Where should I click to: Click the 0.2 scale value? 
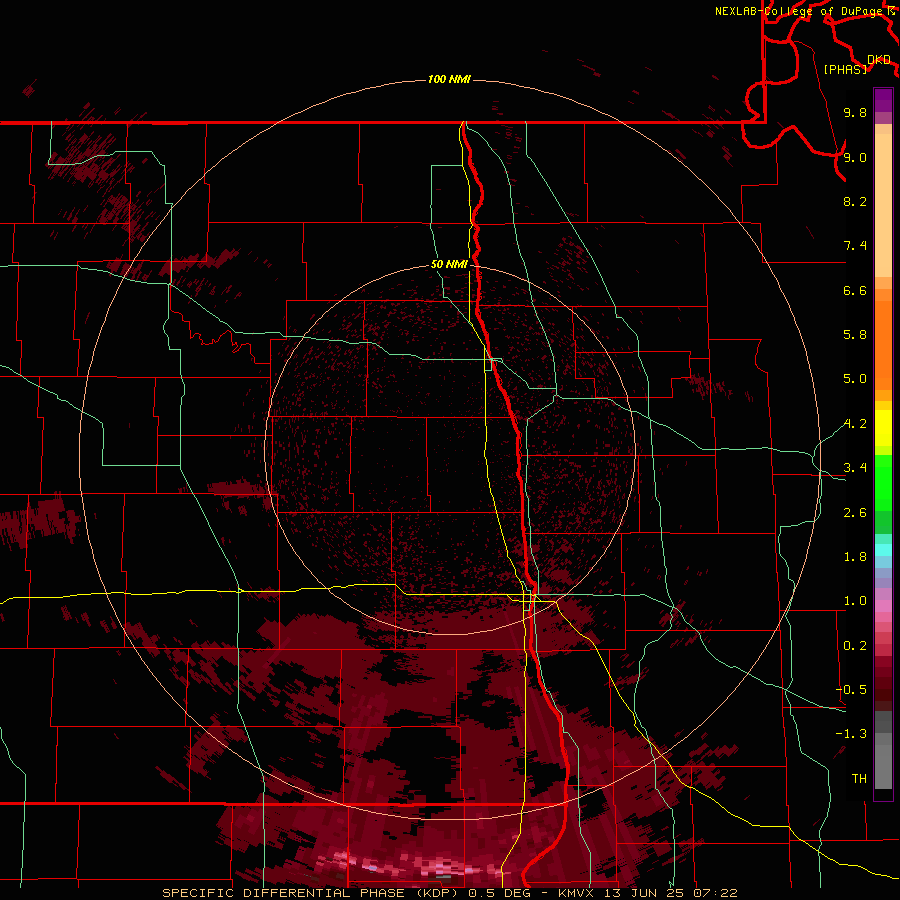855,646
